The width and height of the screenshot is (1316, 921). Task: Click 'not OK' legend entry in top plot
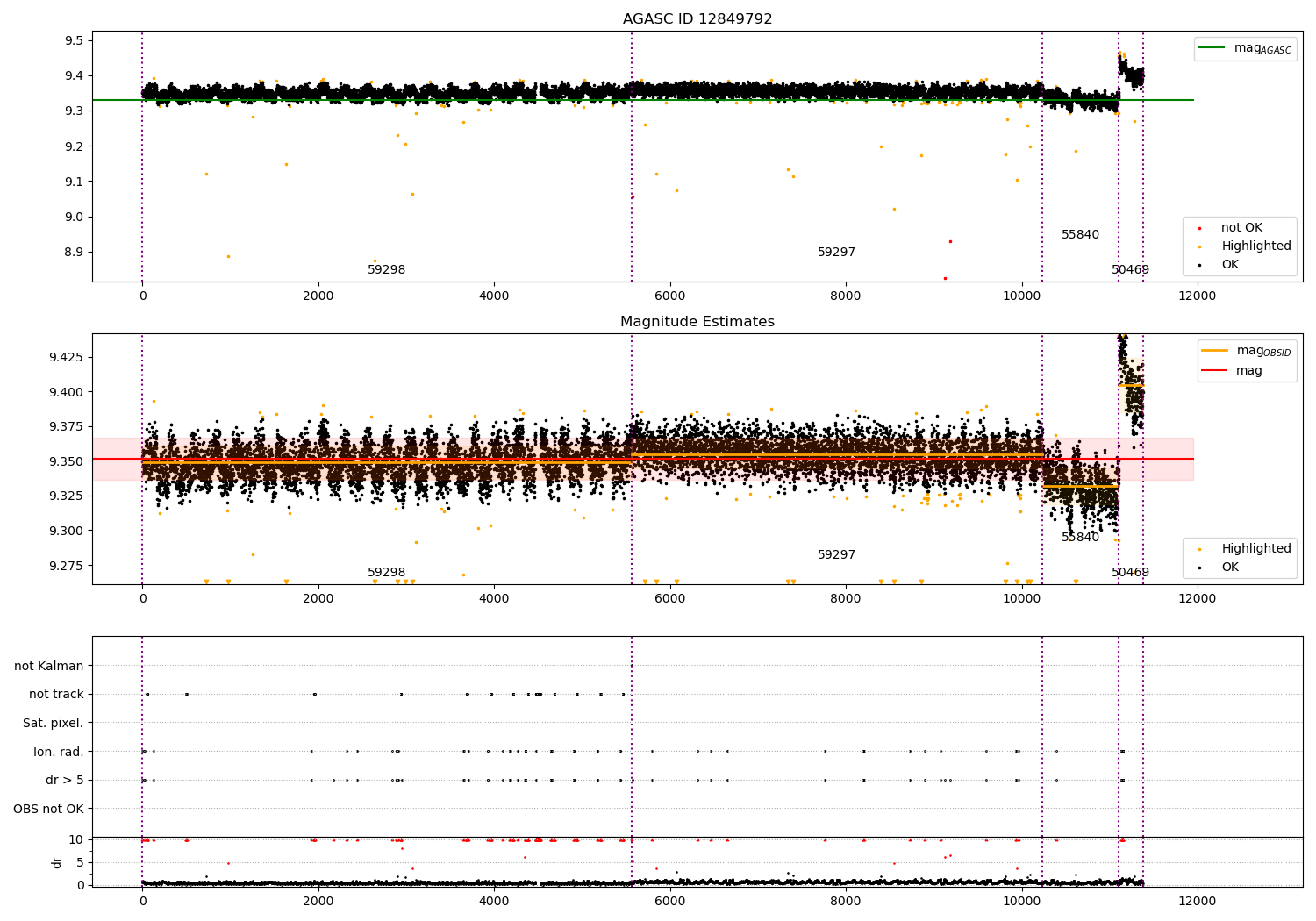1241,228
